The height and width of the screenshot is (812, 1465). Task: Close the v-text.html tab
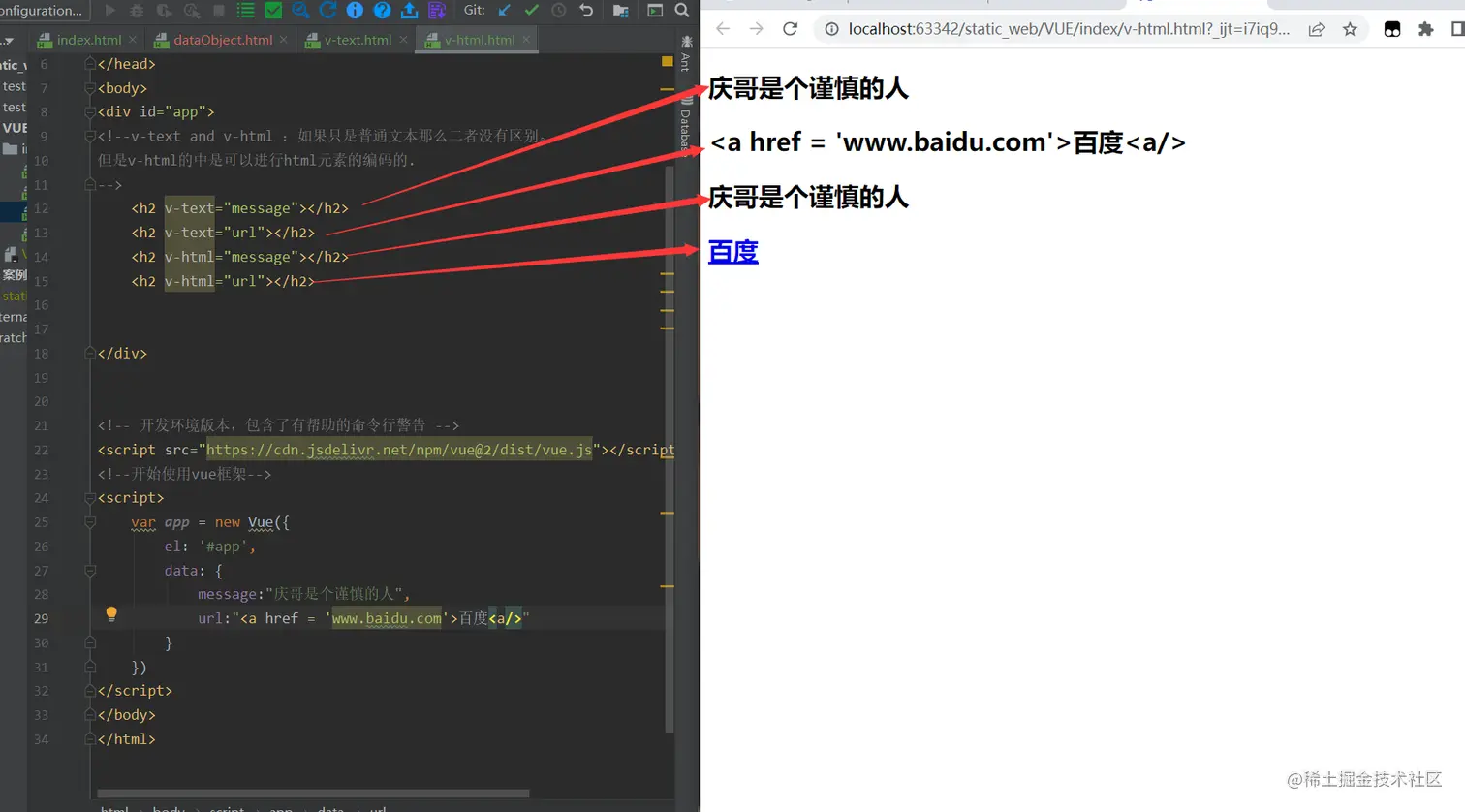(x=403, y=40)
